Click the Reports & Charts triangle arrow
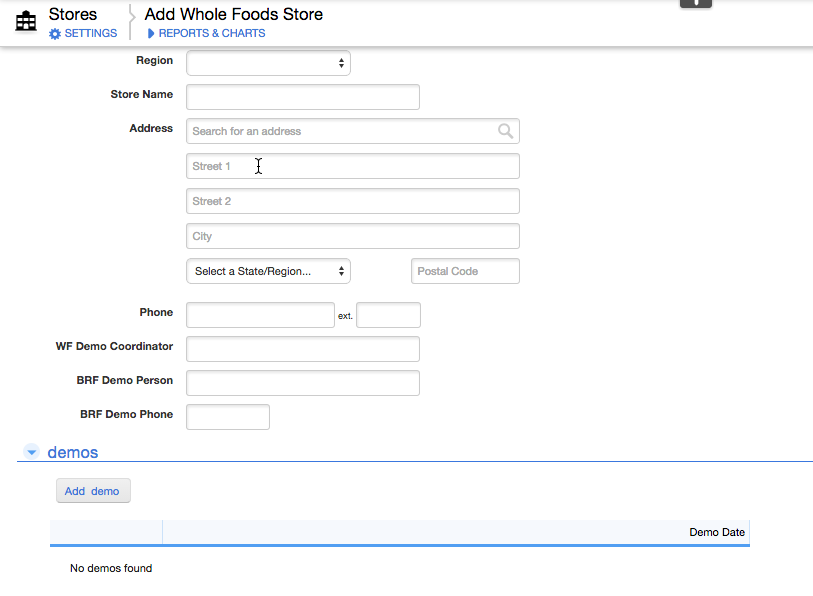813x596 pixels. [x=151, y=33]
